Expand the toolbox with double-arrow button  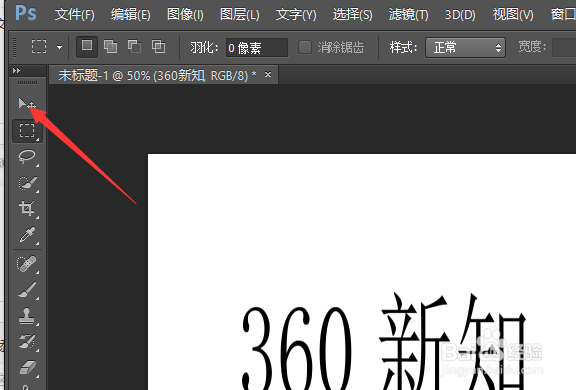(x=17, y=71)
